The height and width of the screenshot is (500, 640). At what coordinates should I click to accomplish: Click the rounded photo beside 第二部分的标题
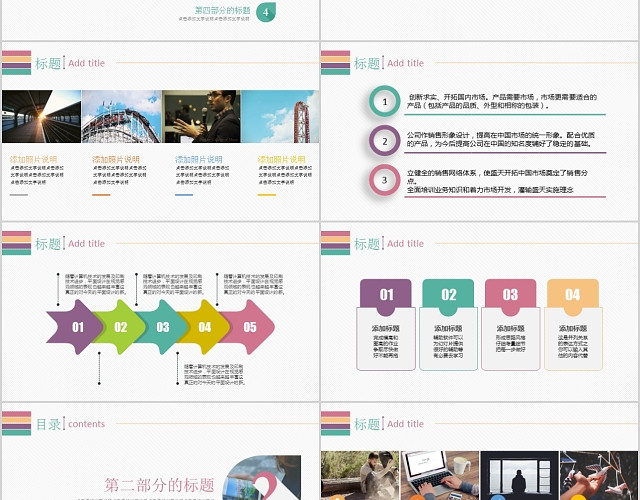tap(262, 478)
